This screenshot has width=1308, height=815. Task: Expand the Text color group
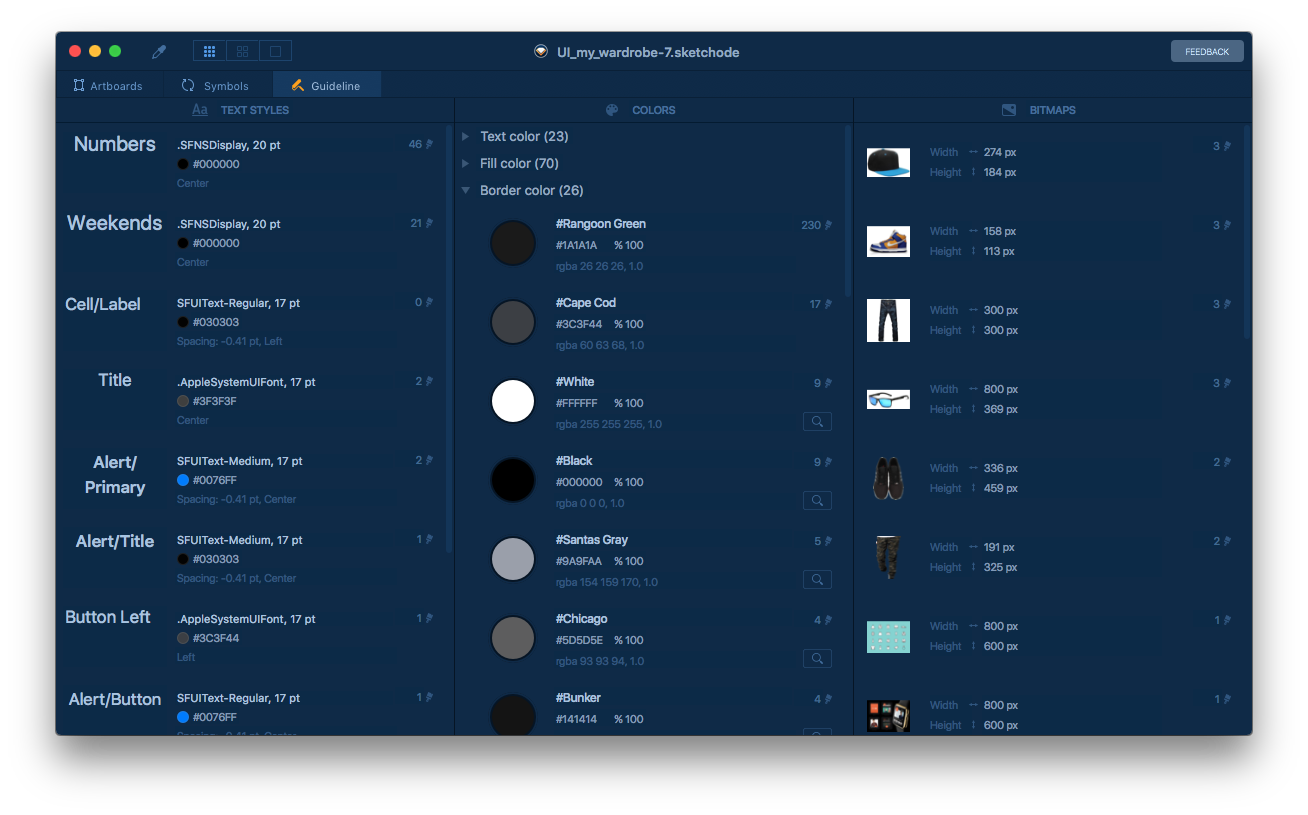[x=466, y=136]
